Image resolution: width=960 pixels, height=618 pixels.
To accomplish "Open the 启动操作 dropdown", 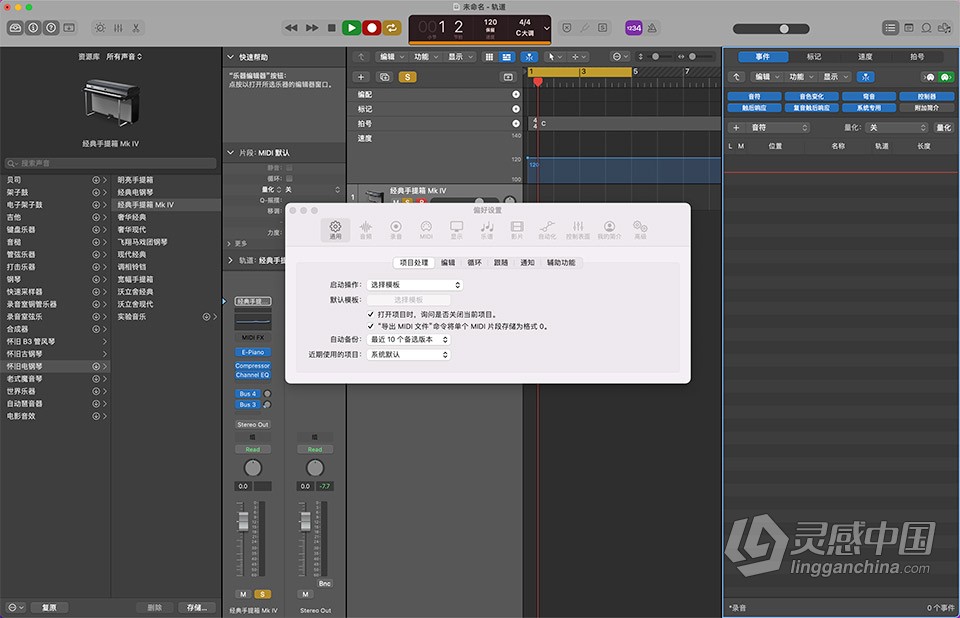I will click(414, 285).
